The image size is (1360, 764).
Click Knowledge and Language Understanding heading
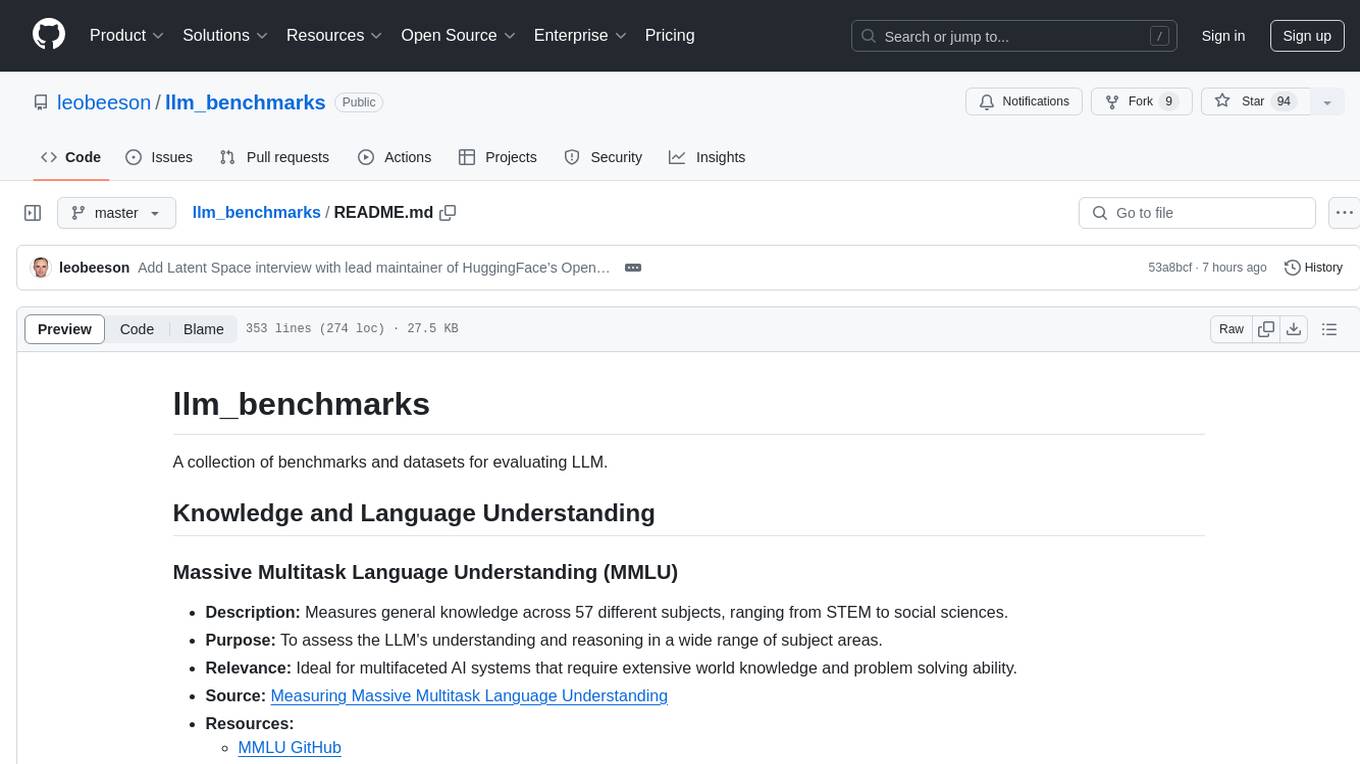point(414,513)
